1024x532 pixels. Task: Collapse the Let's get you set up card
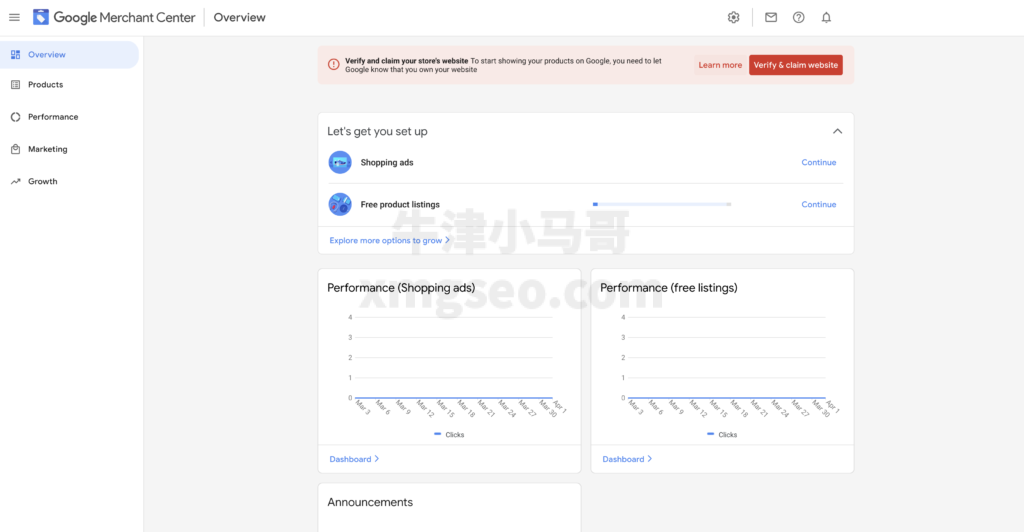tap(837, 131)
